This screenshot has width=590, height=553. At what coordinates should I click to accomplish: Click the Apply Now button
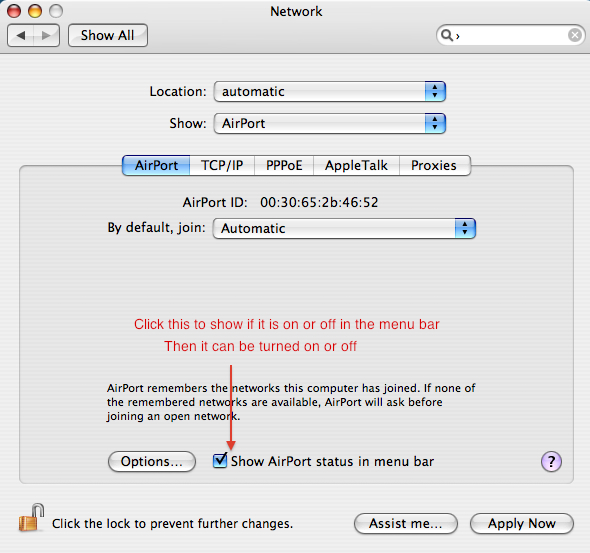(x=522, y=523)
